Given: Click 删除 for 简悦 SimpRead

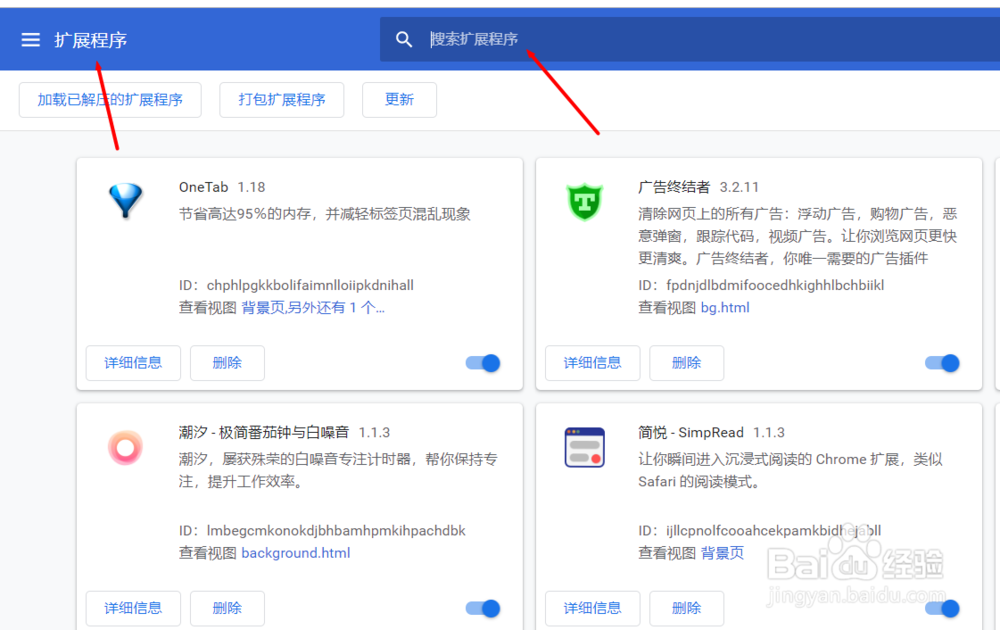Looking at the screenshot, I should pyautogui.click(x=686, y=608).
